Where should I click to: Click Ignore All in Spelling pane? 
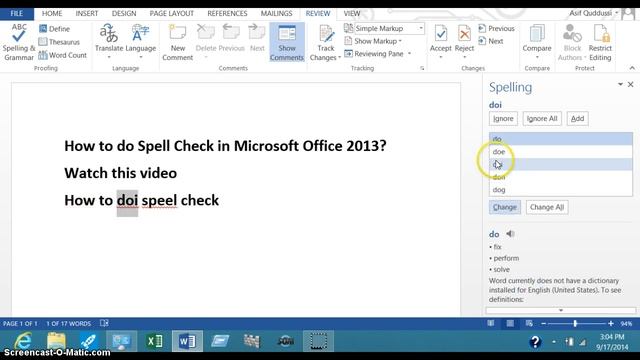542,119
